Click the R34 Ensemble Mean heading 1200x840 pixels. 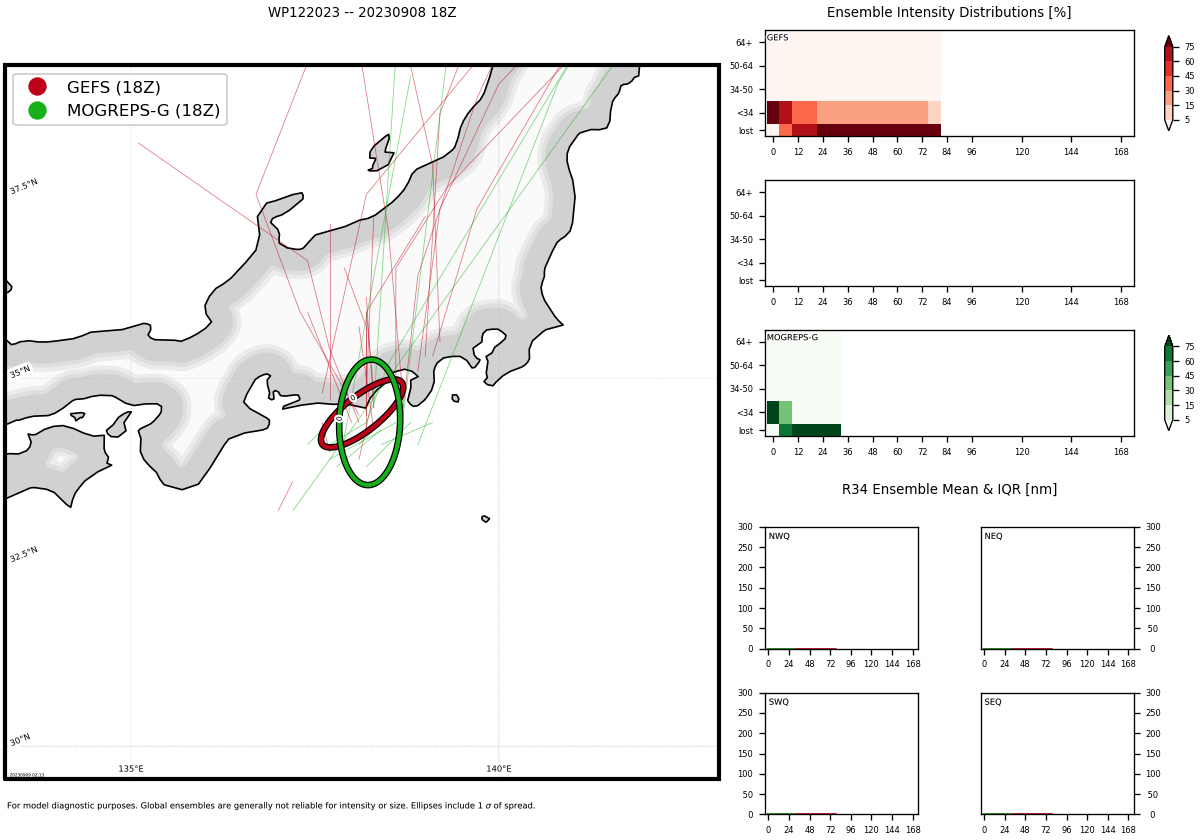tap(949, 490)
